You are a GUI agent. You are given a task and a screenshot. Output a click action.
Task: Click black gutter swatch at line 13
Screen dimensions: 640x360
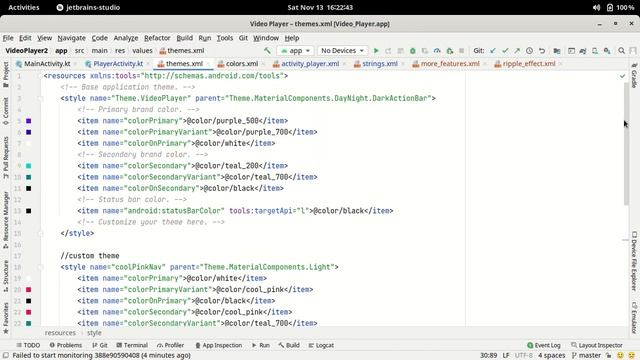tap(29, 211)
